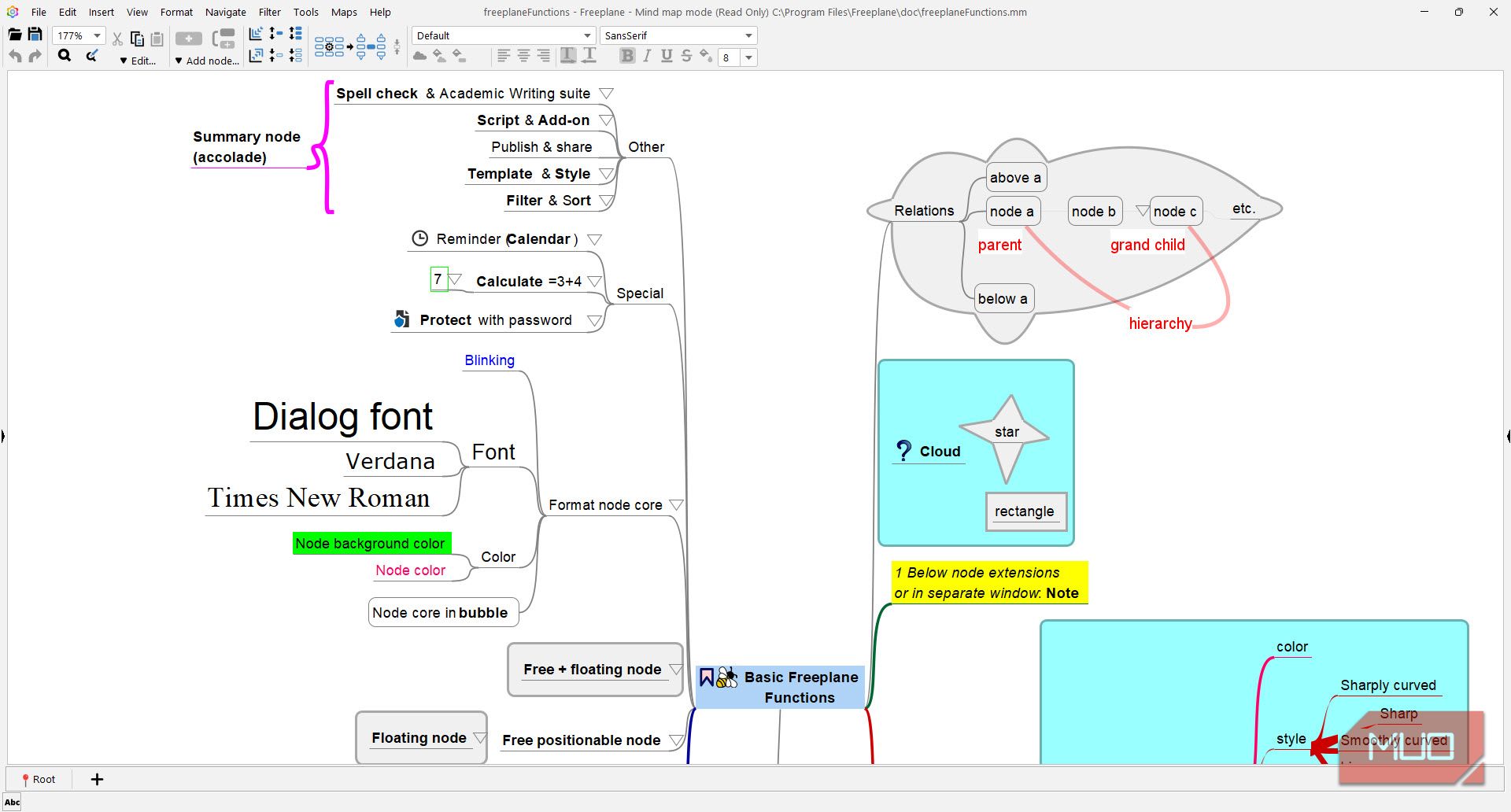Open the Maps menu
The width and height of the screenshot is (1511, 812).
click(x=343, y=12)
